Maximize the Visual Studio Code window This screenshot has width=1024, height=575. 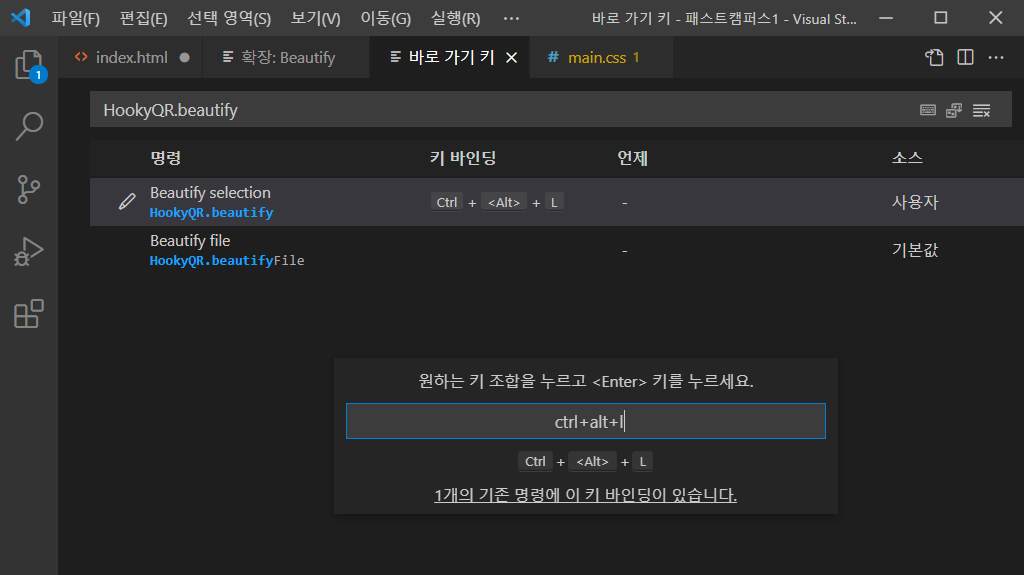940,18
